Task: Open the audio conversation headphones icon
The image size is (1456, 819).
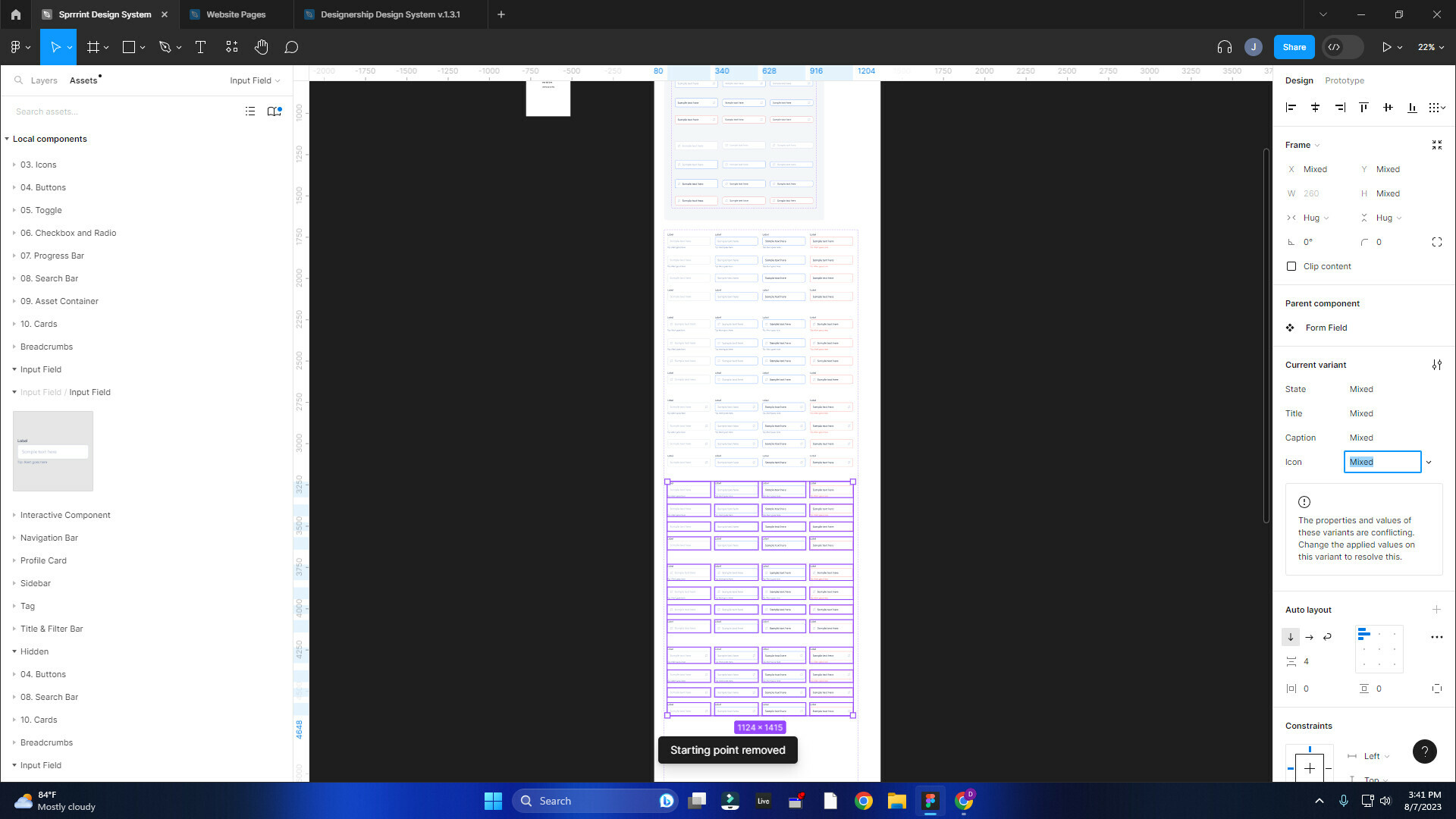Action: point(1224,47)
